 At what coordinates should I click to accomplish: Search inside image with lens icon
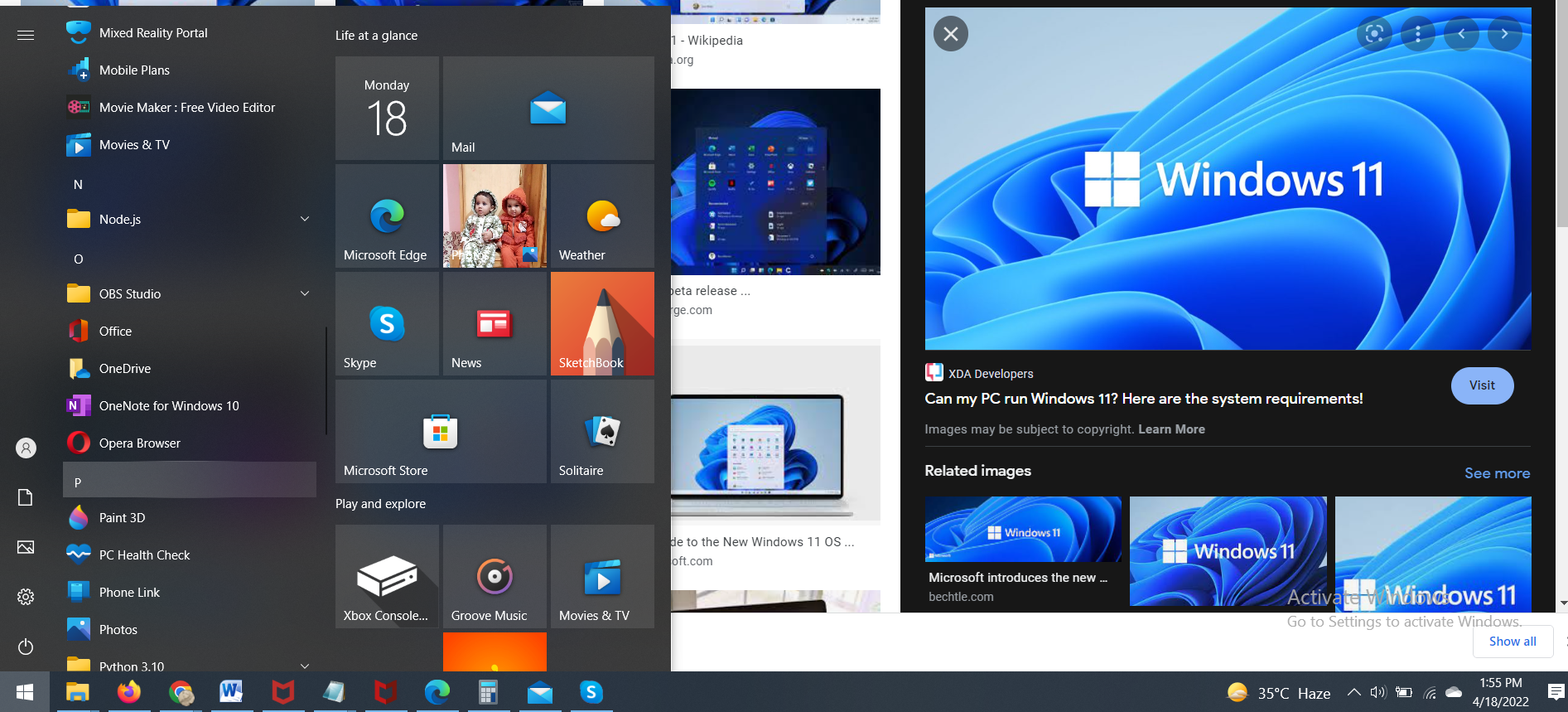click(x=1374, y=34)
